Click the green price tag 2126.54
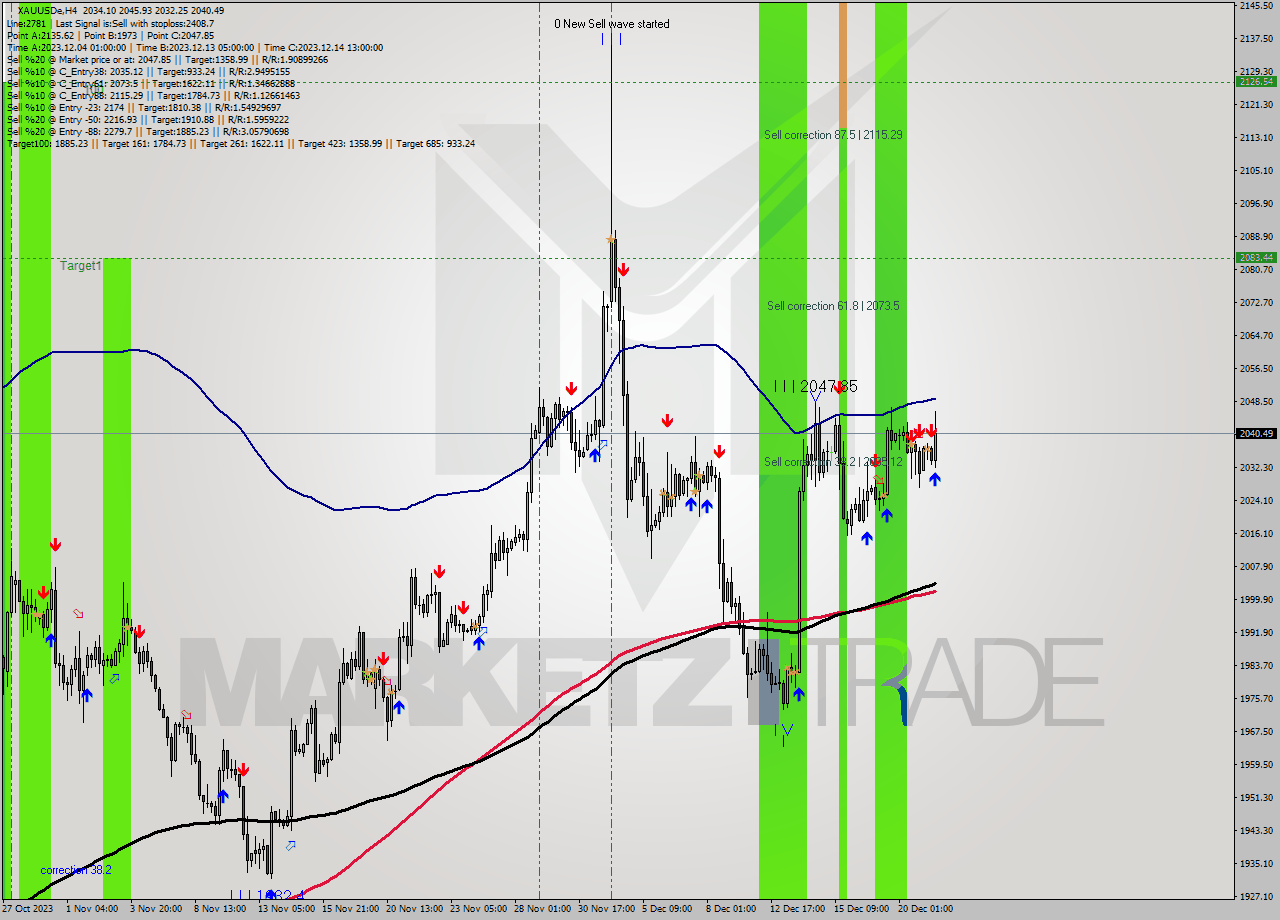 [1256, 82]
